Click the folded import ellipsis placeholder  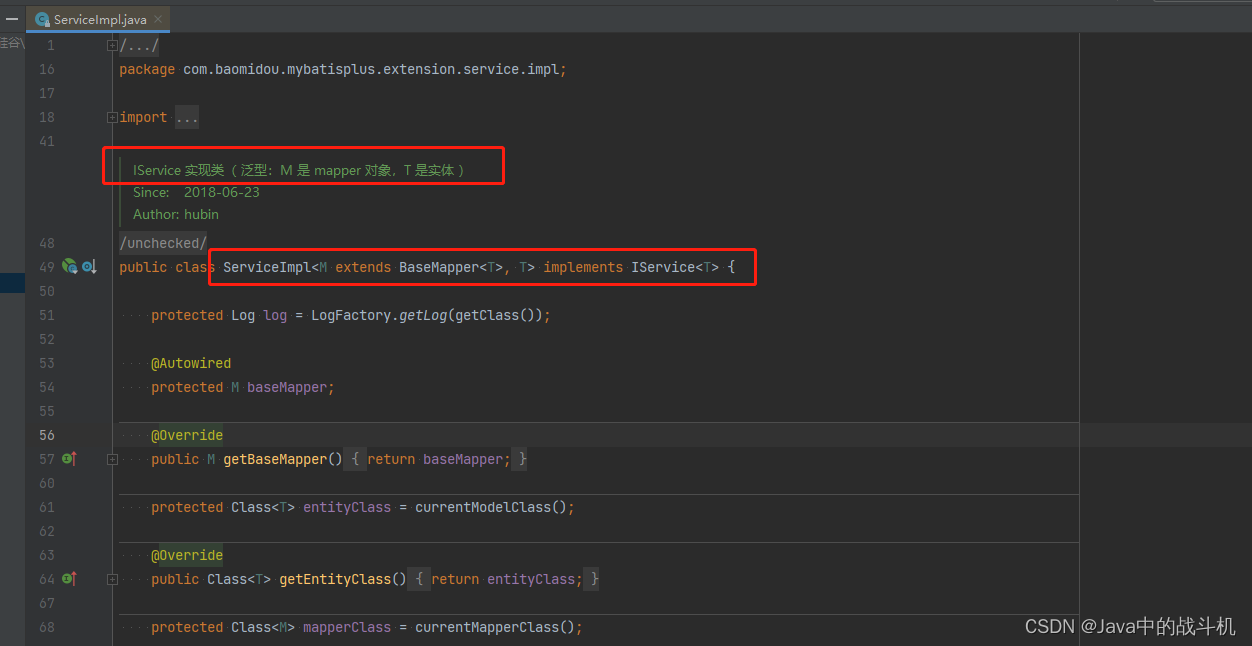pyautogui.click(x=187, y=117)
